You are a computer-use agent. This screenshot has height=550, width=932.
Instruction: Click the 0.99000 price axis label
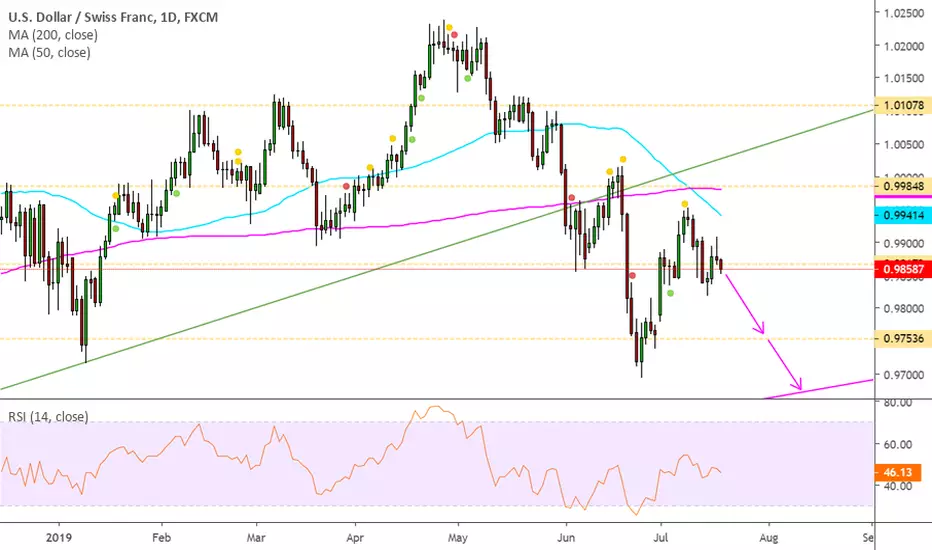(903, 244)
